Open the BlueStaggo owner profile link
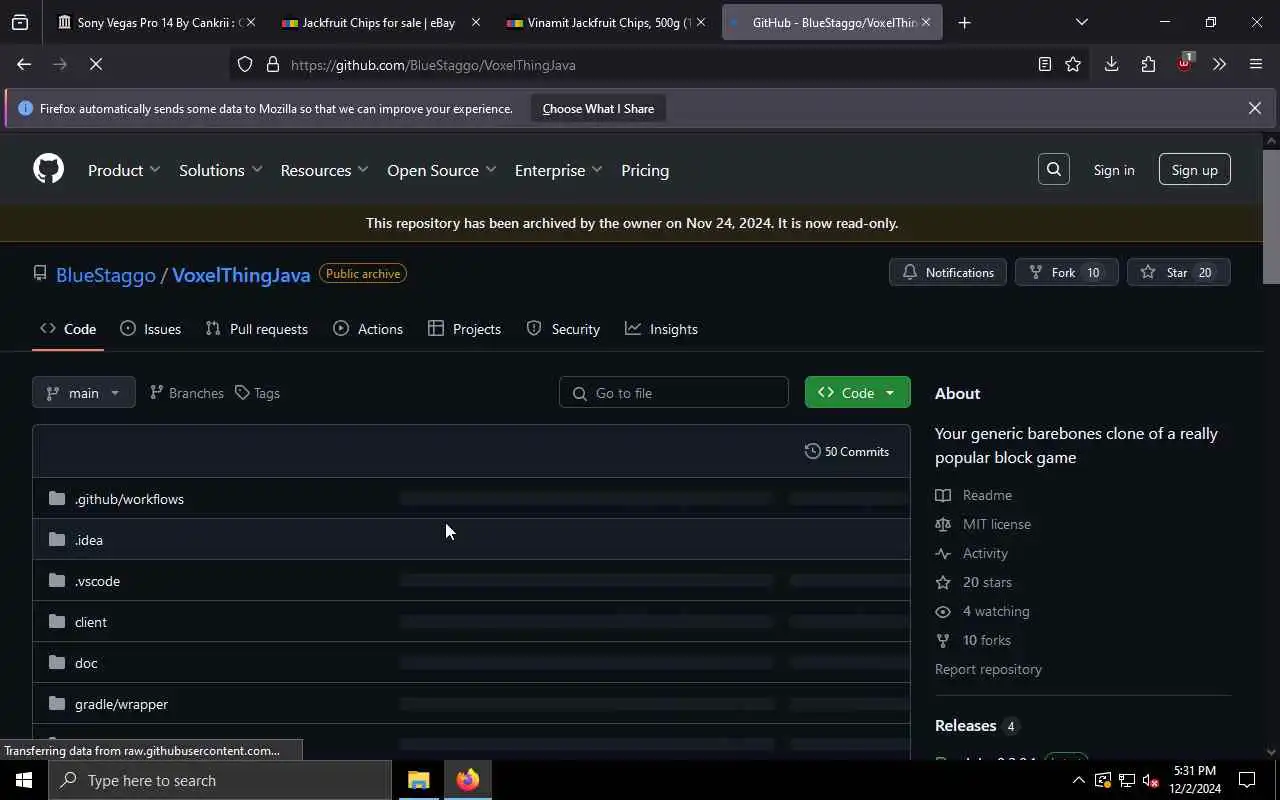This screenshot has width=1280, height=800. pos(106,275)
